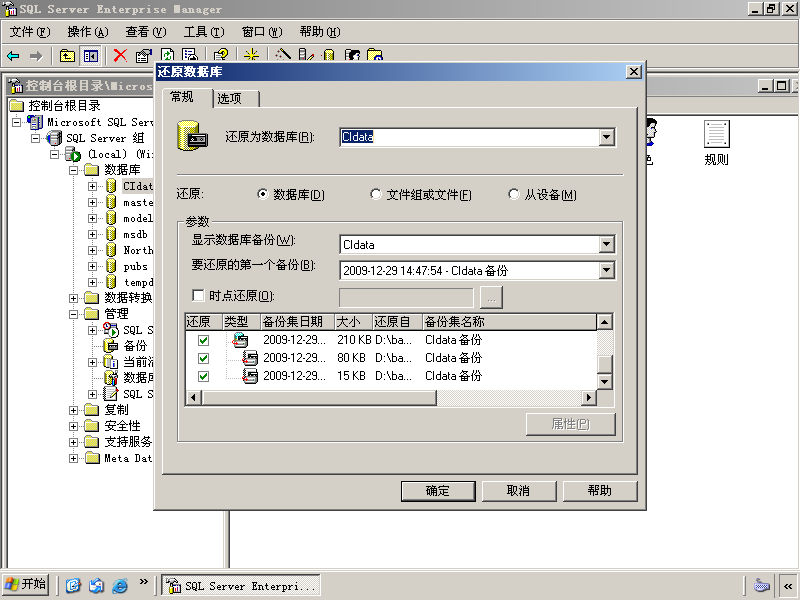Select the 文件组或文件(F) radio button
Viewport: 800px width, 600px height.
coord(376,194)
